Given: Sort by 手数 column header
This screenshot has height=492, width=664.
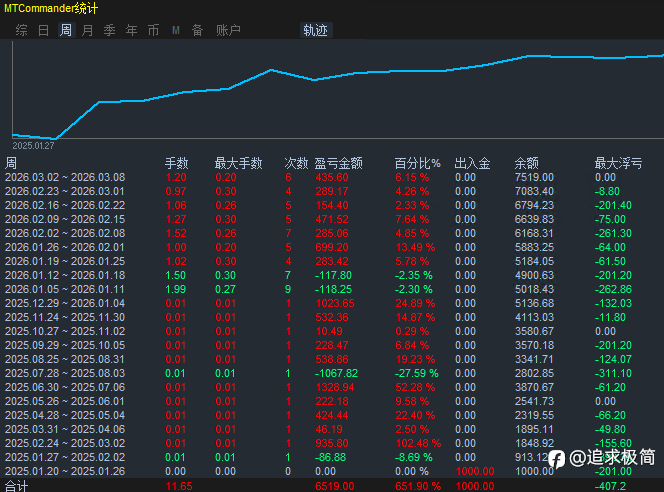Looking at the screenshot, I should (176, 163).
